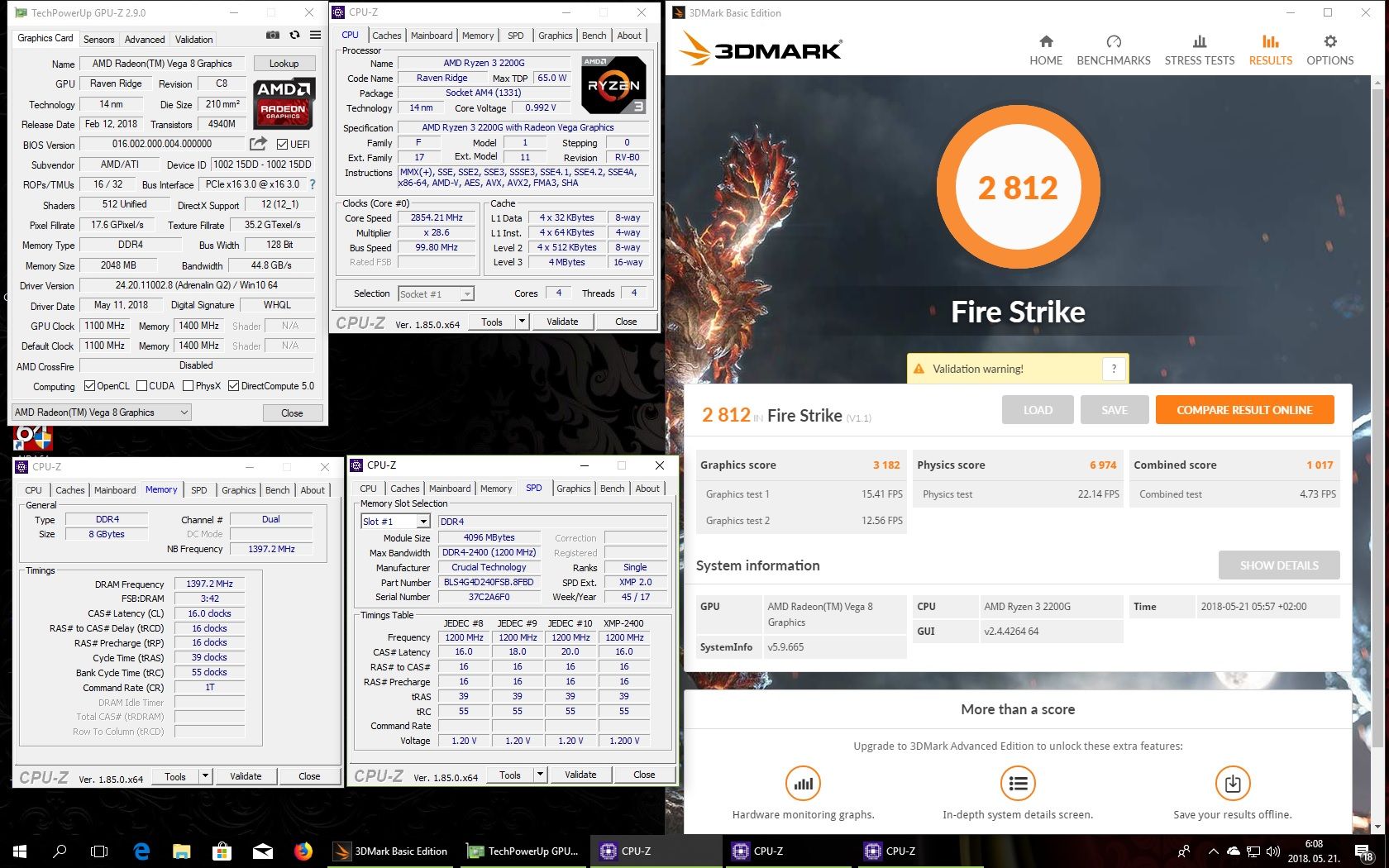Viewport: 1389px width, 868px height.
Task: Click the network icon in system tray
Action: pyautogui.click(x=1253, y=851)
